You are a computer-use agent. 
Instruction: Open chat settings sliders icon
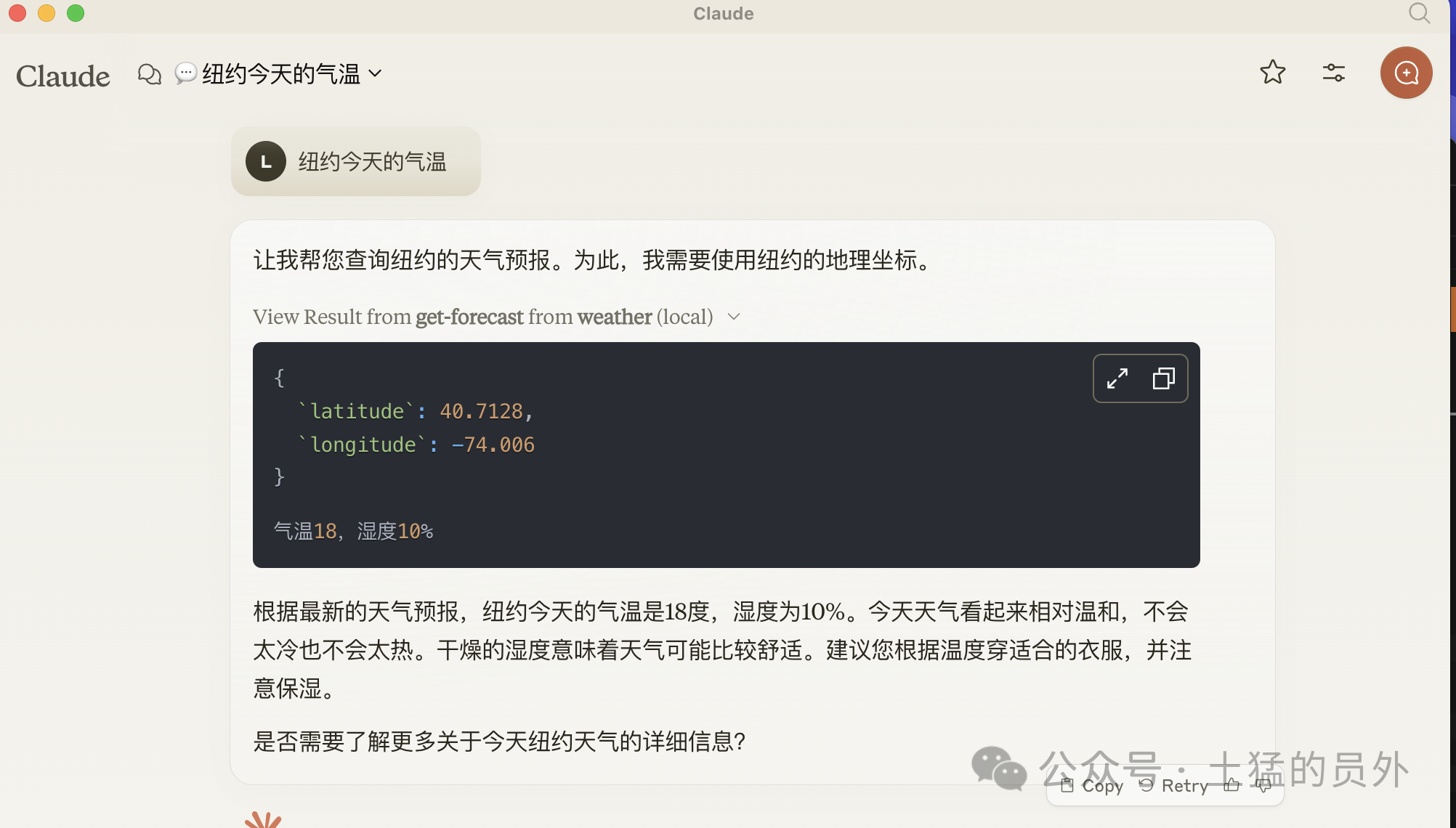point(1333,72)
